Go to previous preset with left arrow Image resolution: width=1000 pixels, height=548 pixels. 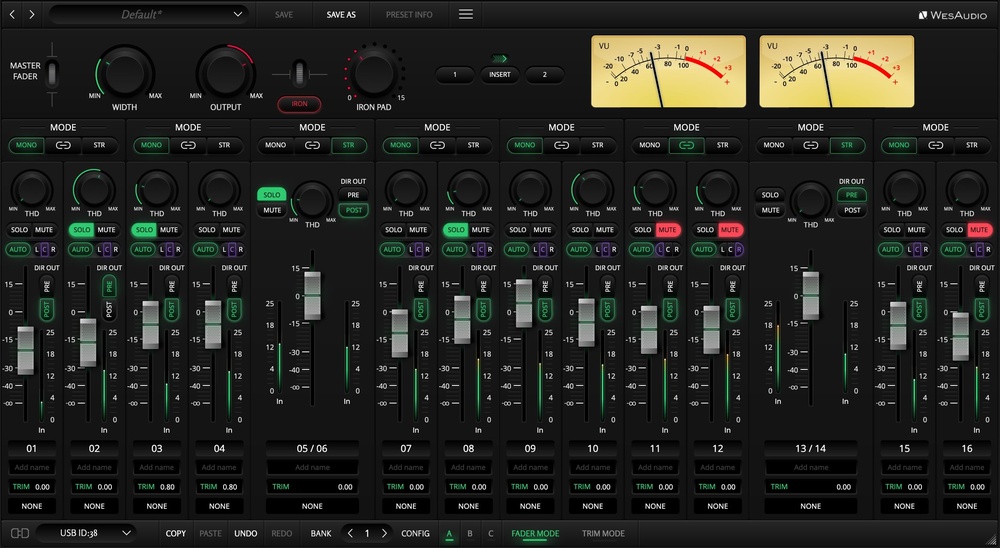point(12,15)
